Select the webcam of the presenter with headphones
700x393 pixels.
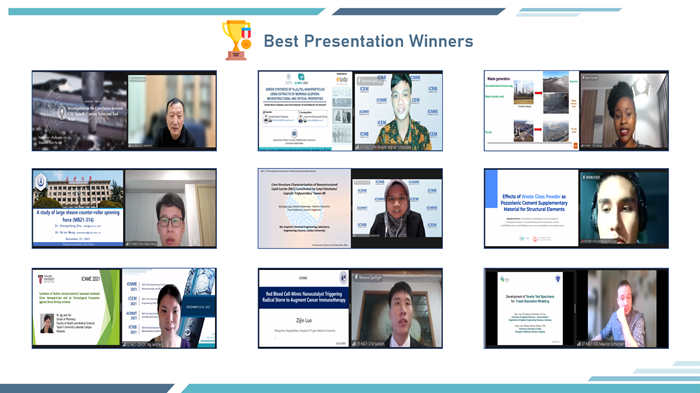[x=624, y=208]
